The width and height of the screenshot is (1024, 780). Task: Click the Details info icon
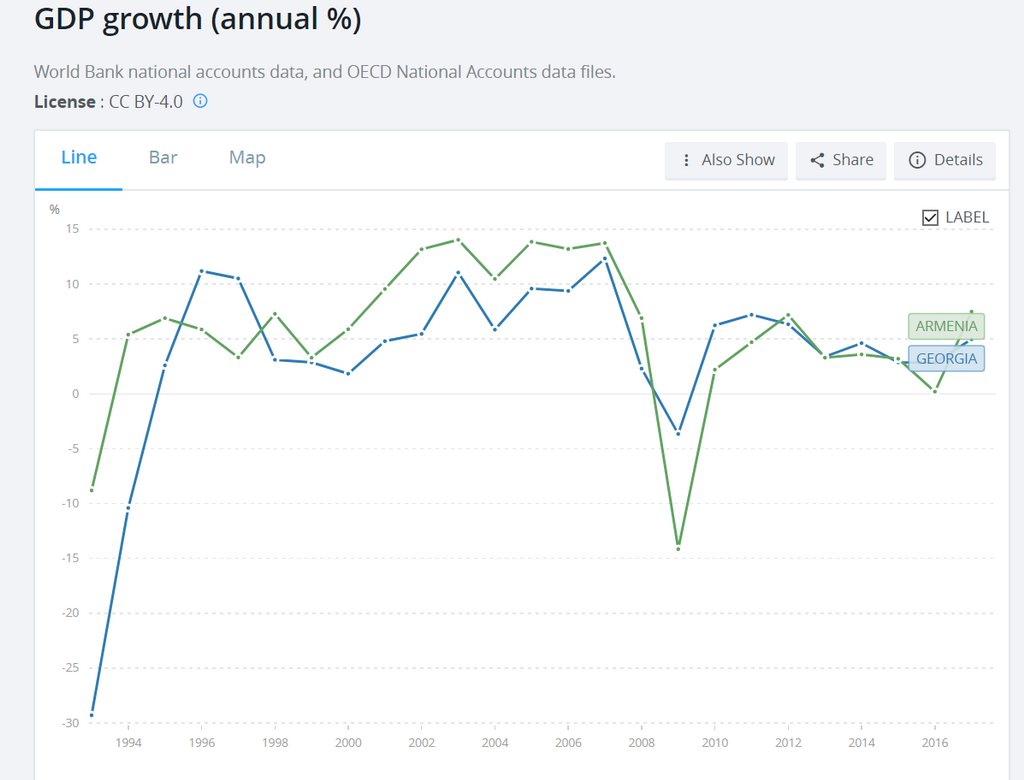click(x=917, y=160)
